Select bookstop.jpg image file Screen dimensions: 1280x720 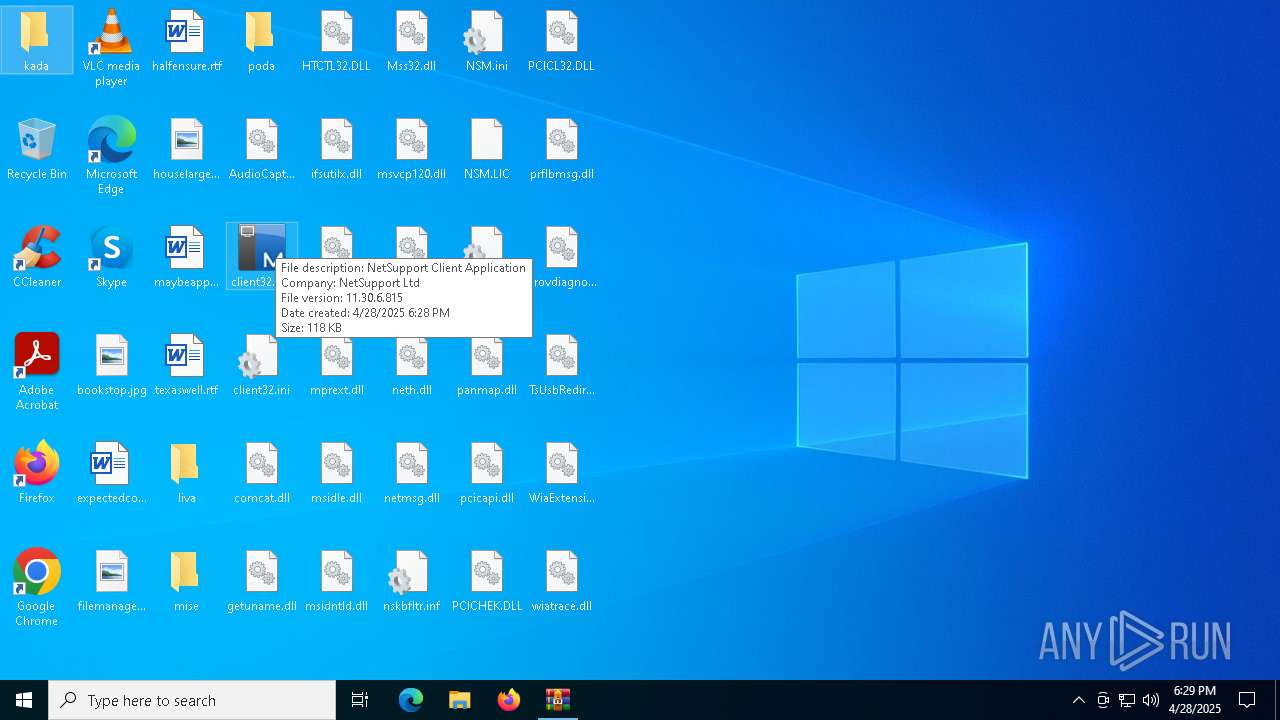coord(111,364)
